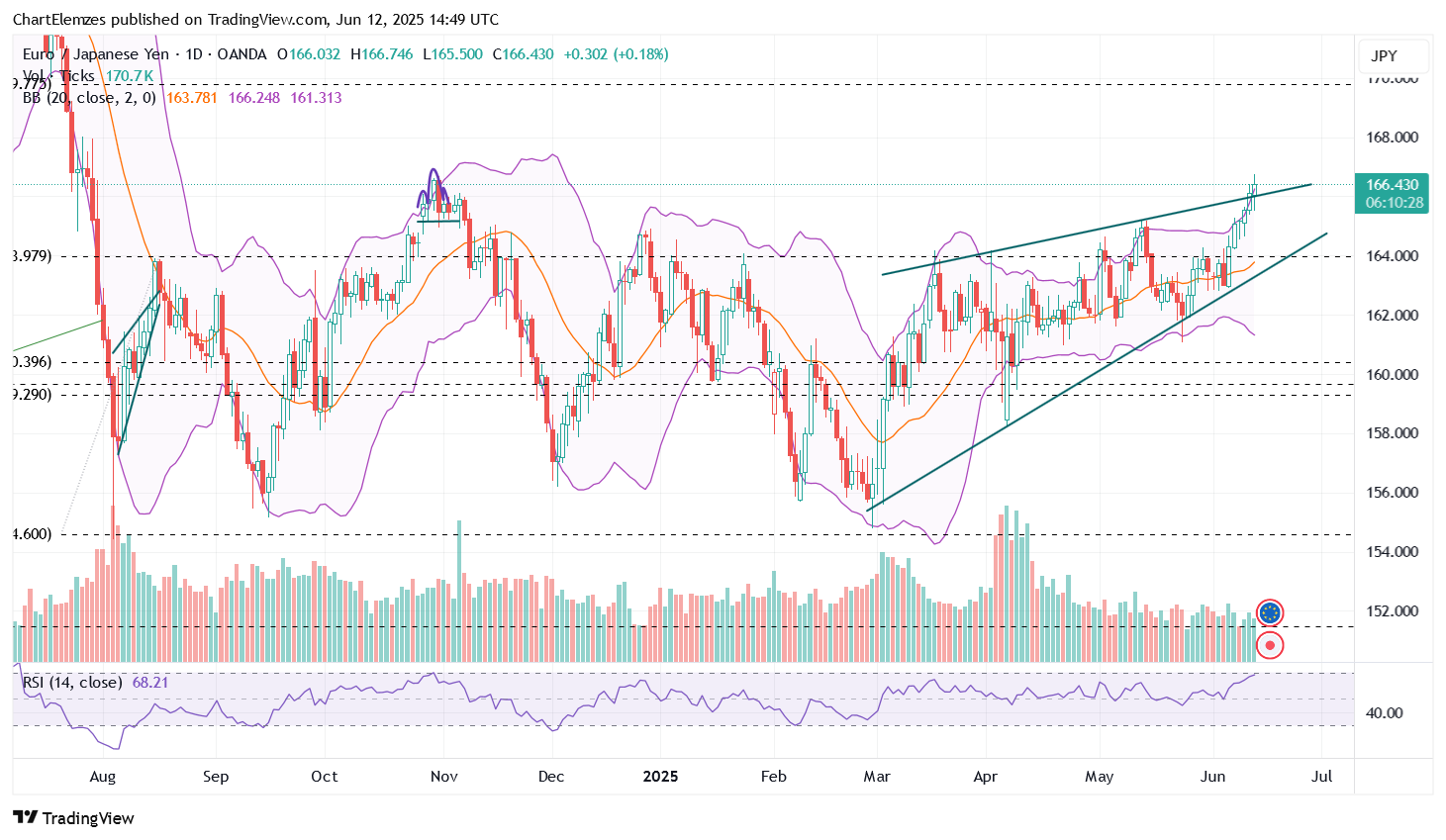Screen dimensions: 1446x840
Task: Click the Mar label on the time axis
Action: pos(877,777)
